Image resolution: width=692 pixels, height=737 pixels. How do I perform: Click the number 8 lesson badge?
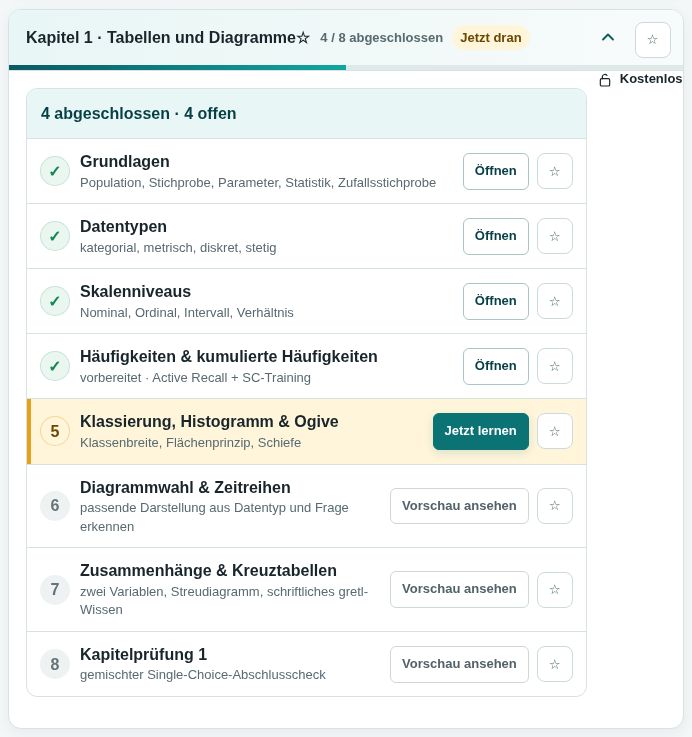55,664
